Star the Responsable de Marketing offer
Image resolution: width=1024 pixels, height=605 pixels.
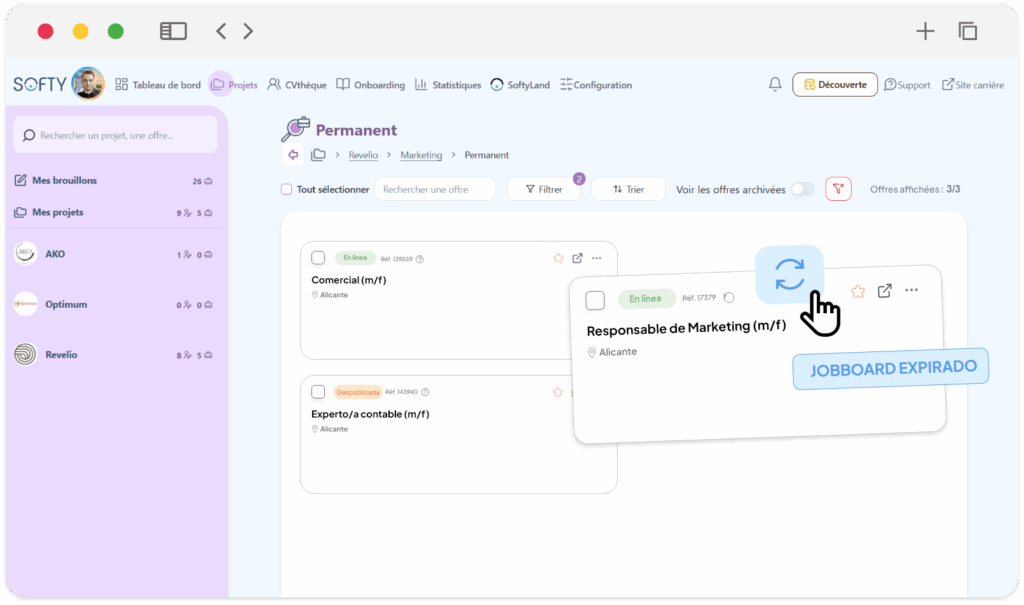[x=858, y=291]
